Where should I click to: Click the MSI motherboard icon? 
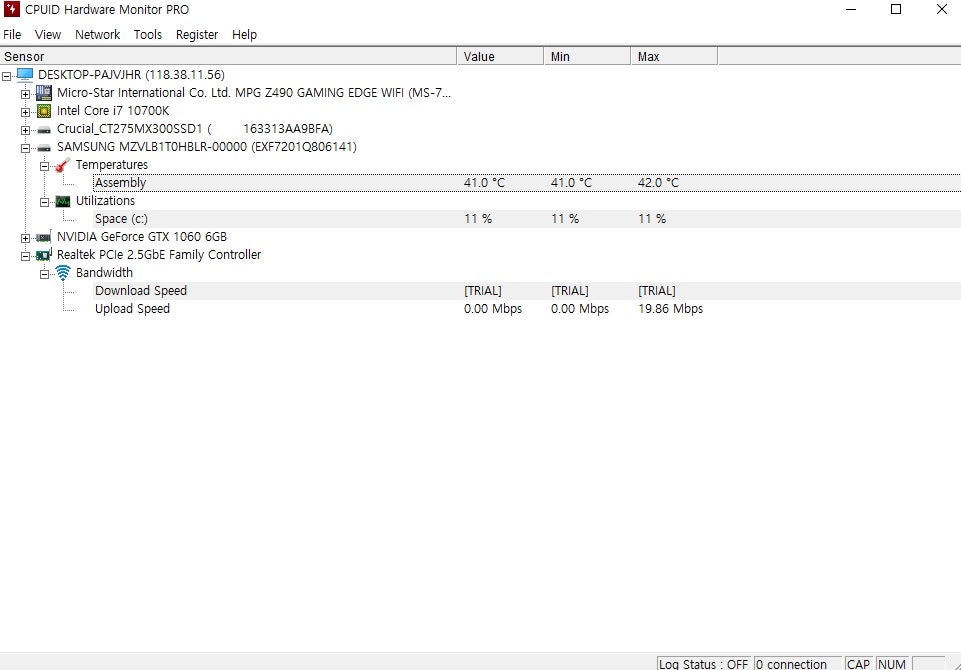pyautogui.click(x=44, y=93)
